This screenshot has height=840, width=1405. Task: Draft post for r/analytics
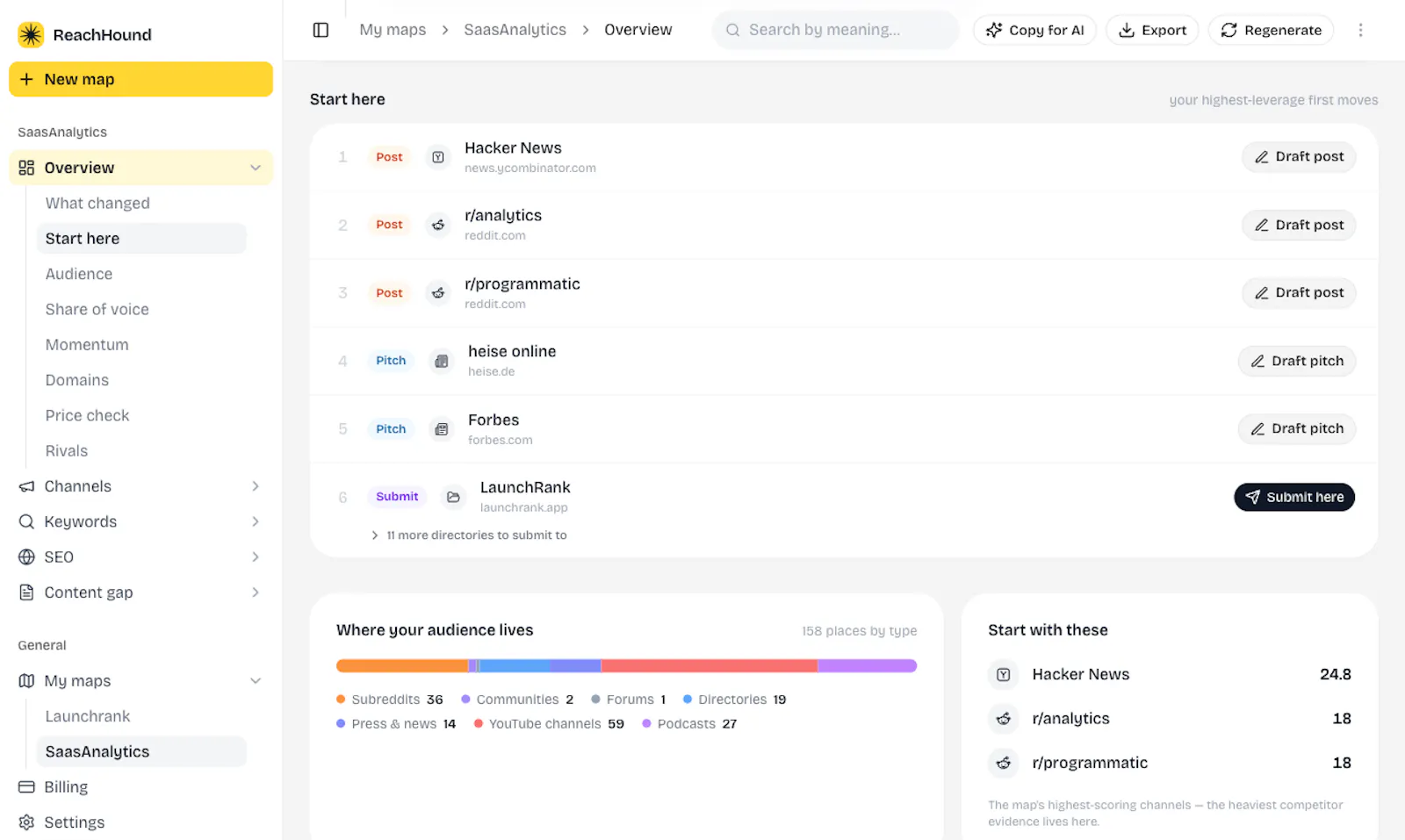[1299, 225]
